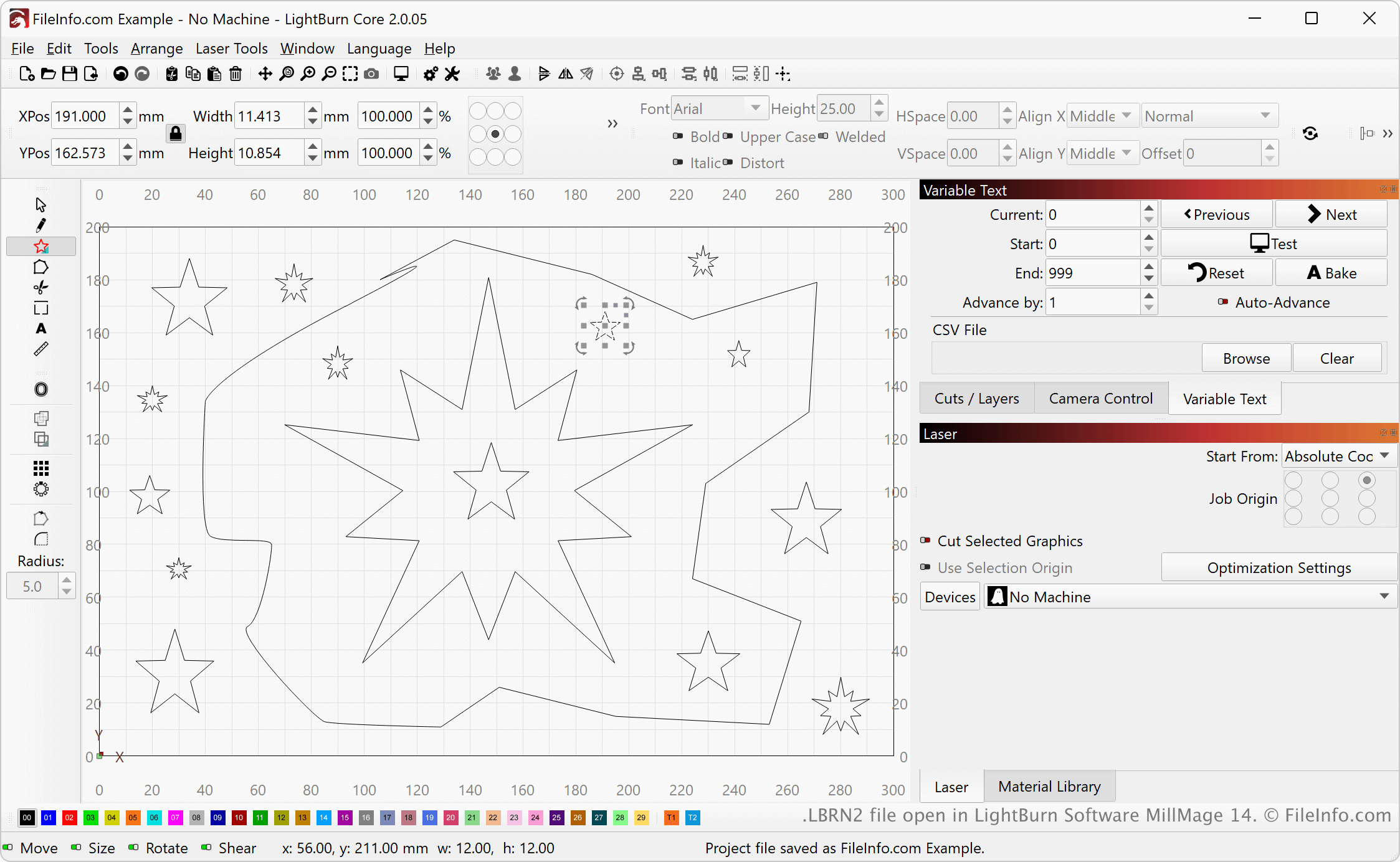
Task: Select the measure ruler tool
Action: (x=41, y=349)
